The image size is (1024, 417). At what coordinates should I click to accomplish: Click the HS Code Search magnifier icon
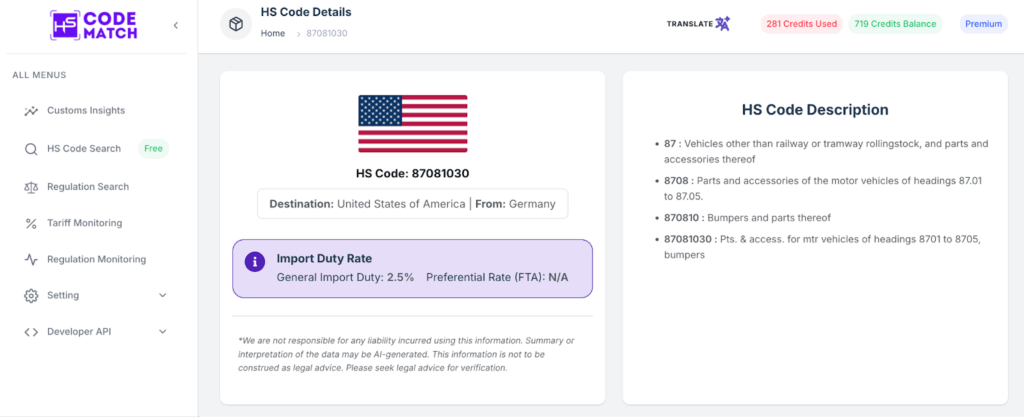click(31, 149)
